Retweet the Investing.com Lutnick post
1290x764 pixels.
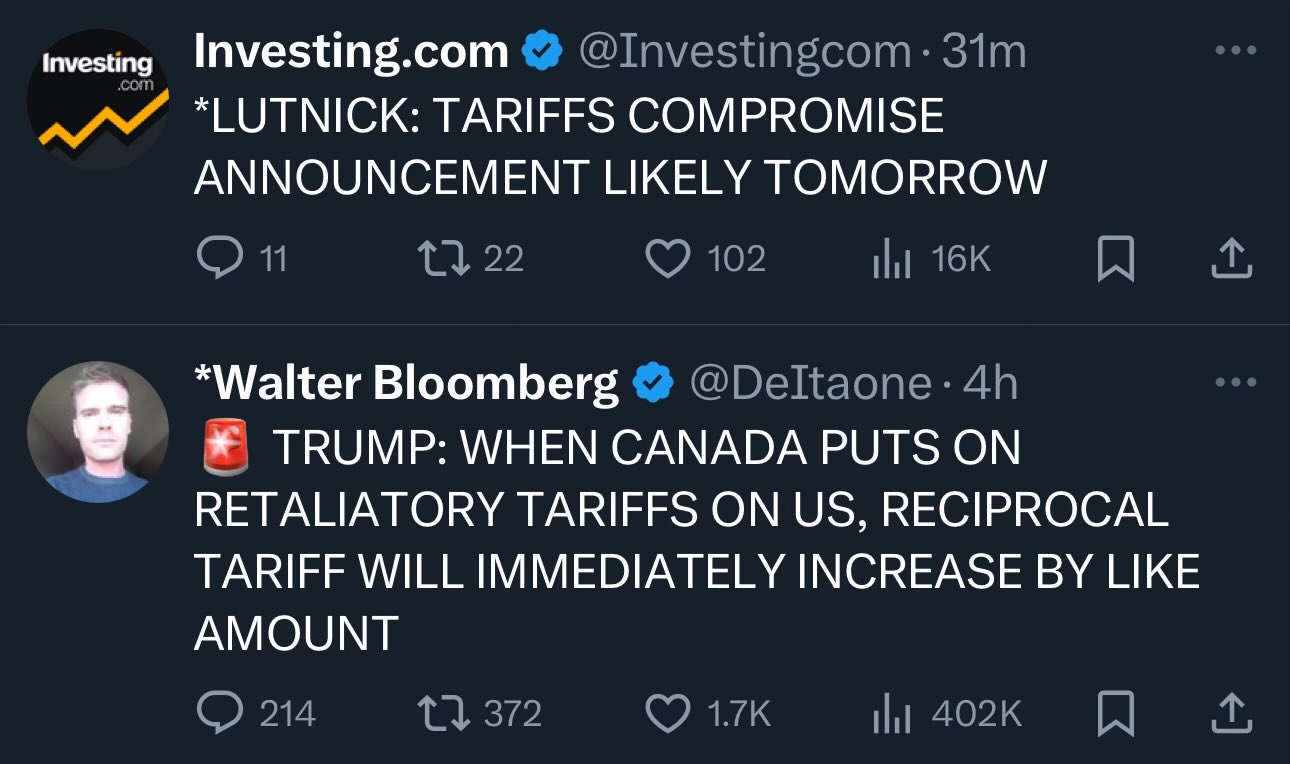(x=470, y=259)
